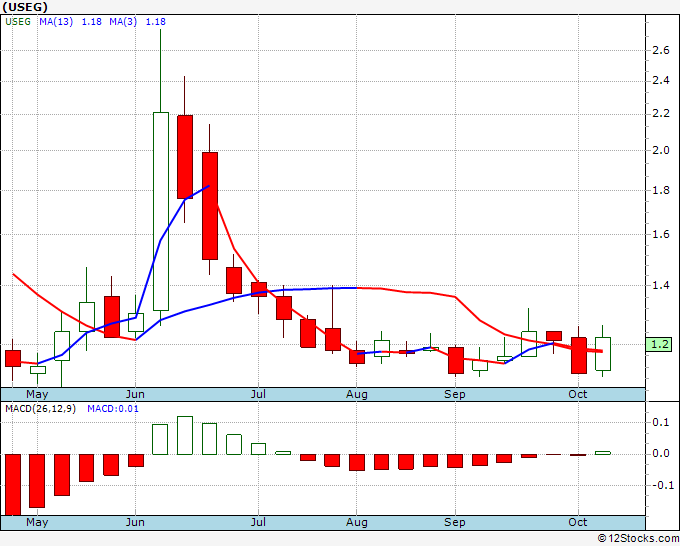Screen dimensions: 680x546
Task: Click the Aug label under the price chart
Action: tap(357, 394)
